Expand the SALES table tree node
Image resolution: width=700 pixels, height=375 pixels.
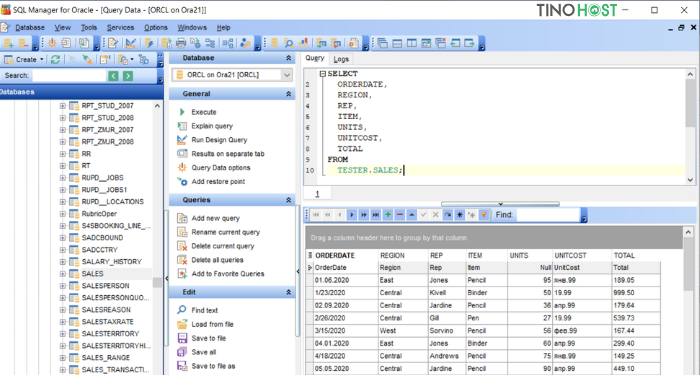click(62, 274)
